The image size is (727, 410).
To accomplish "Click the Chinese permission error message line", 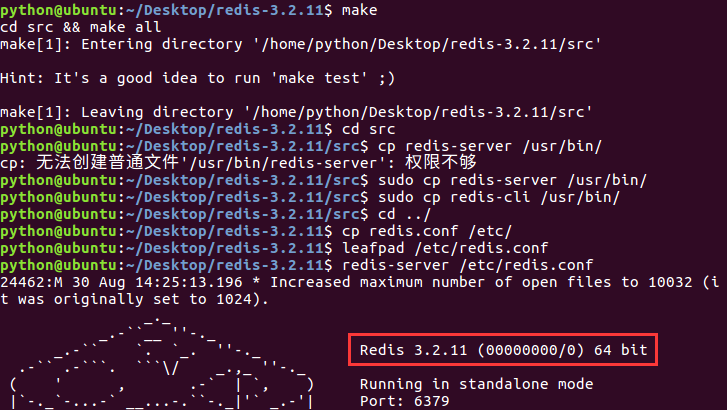I will click(238, 163).
